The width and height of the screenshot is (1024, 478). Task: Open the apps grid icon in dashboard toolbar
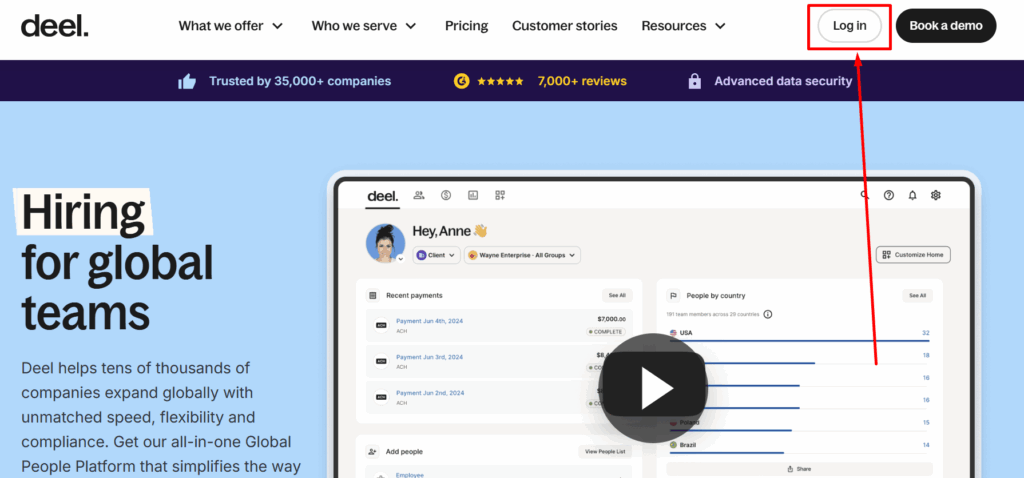[x=500, y=195]
